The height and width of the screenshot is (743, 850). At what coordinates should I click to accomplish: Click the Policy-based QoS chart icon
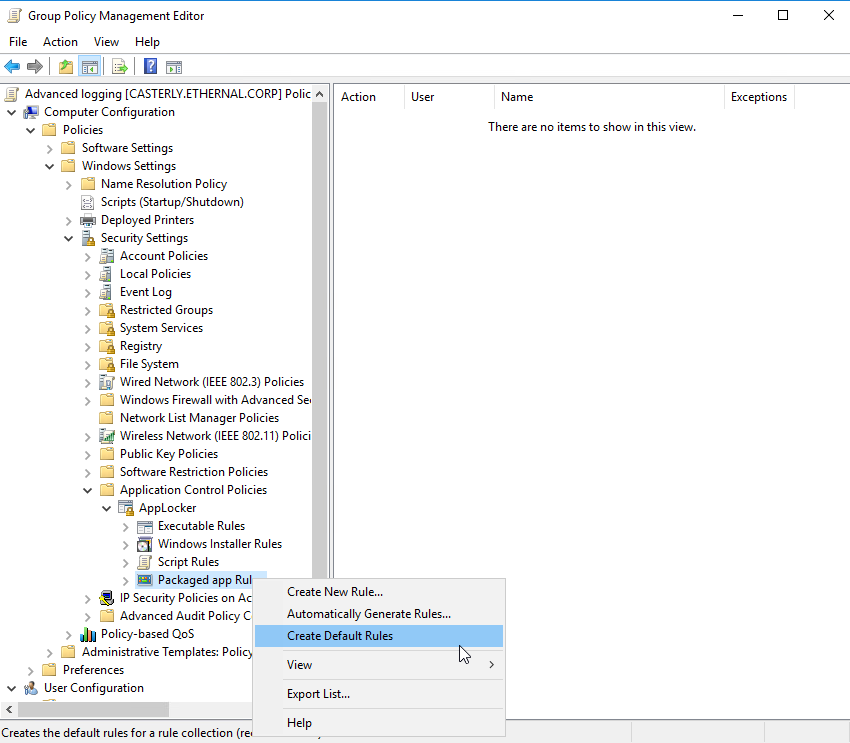point(88,634)
